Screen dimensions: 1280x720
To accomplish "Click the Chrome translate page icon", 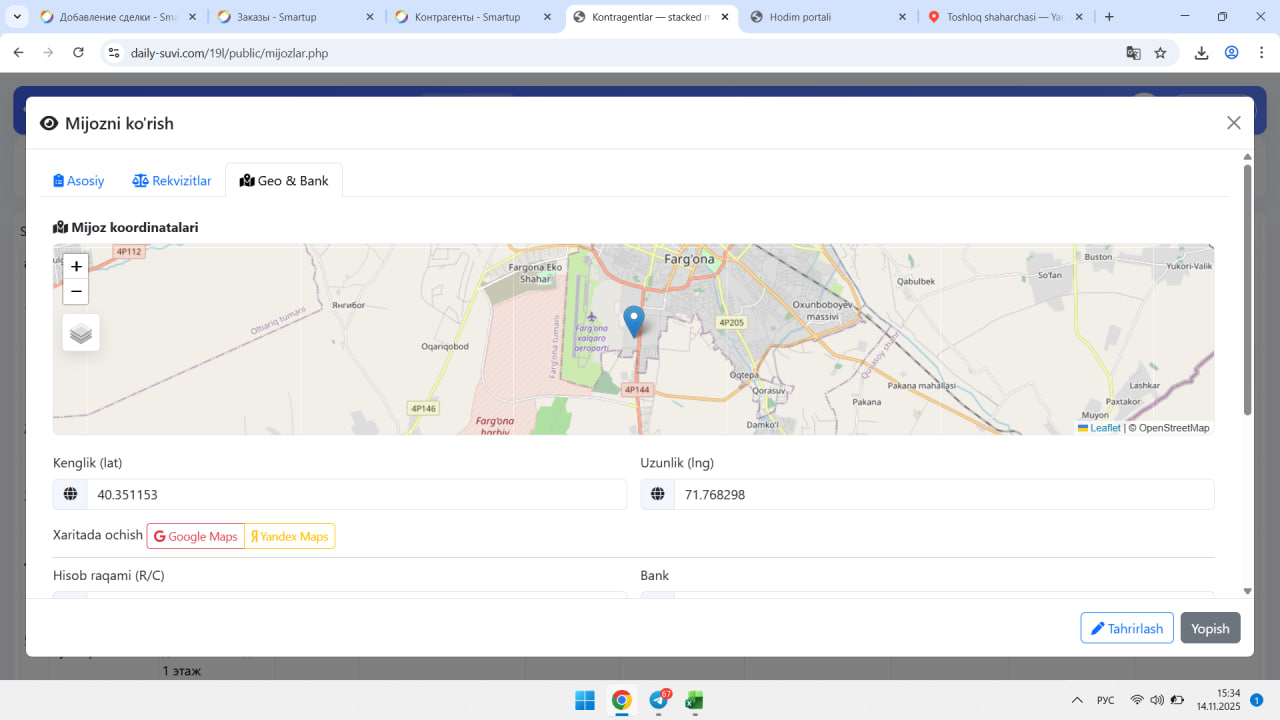I will pos(1133,53).
